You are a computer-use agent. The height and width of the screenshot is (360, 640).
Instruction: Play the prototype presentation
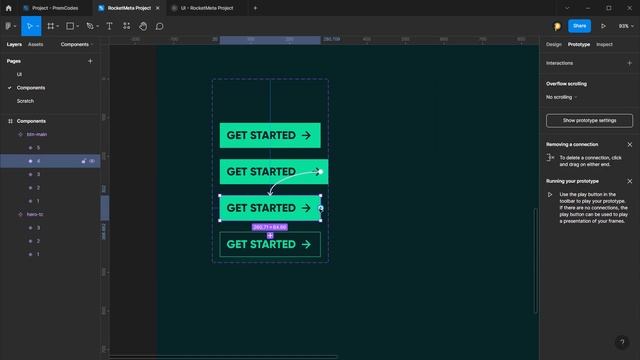click(x=603, y=26)
